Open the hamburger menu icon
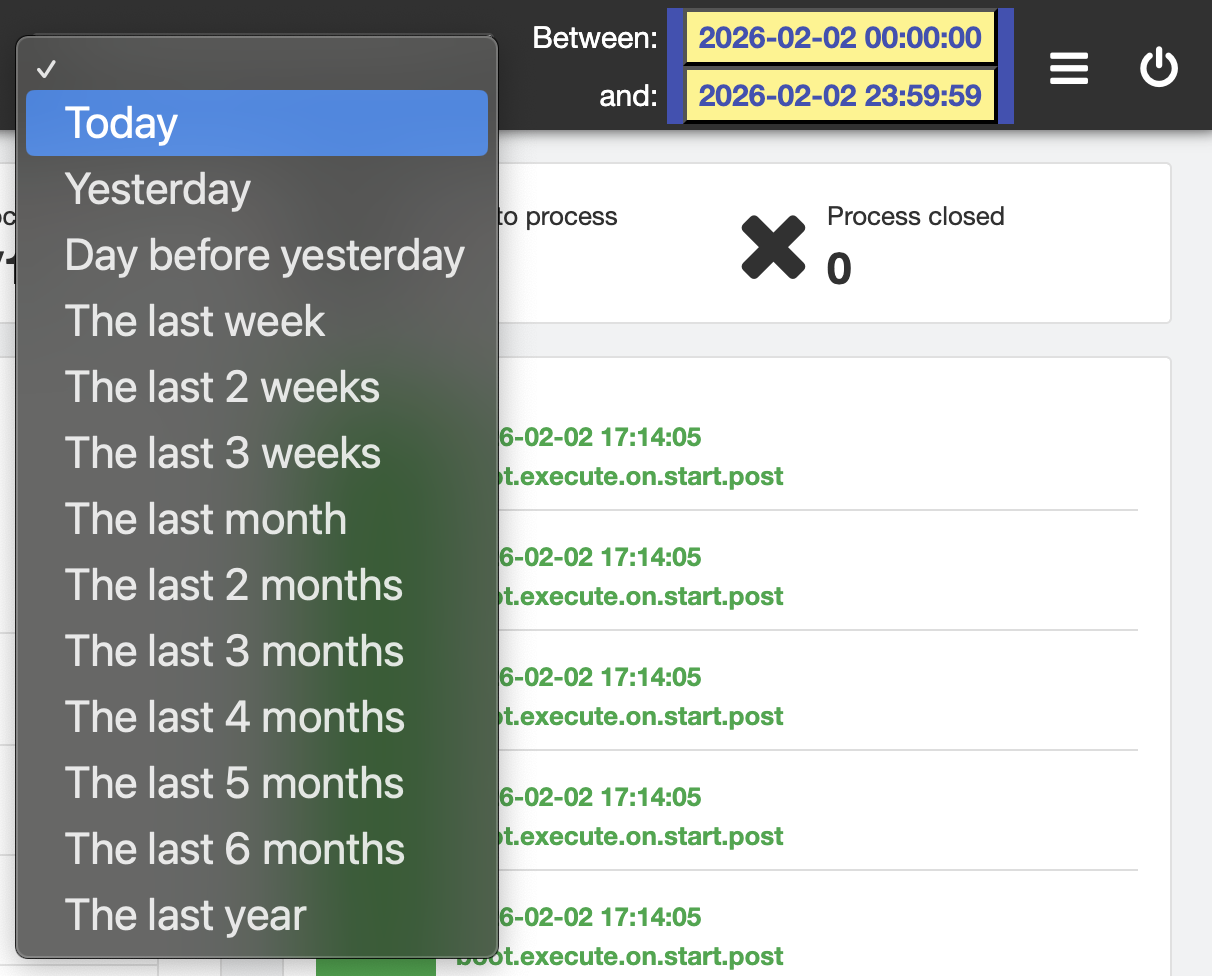The height and width of the screenshot is (976, 1212). click(1068, 68)
